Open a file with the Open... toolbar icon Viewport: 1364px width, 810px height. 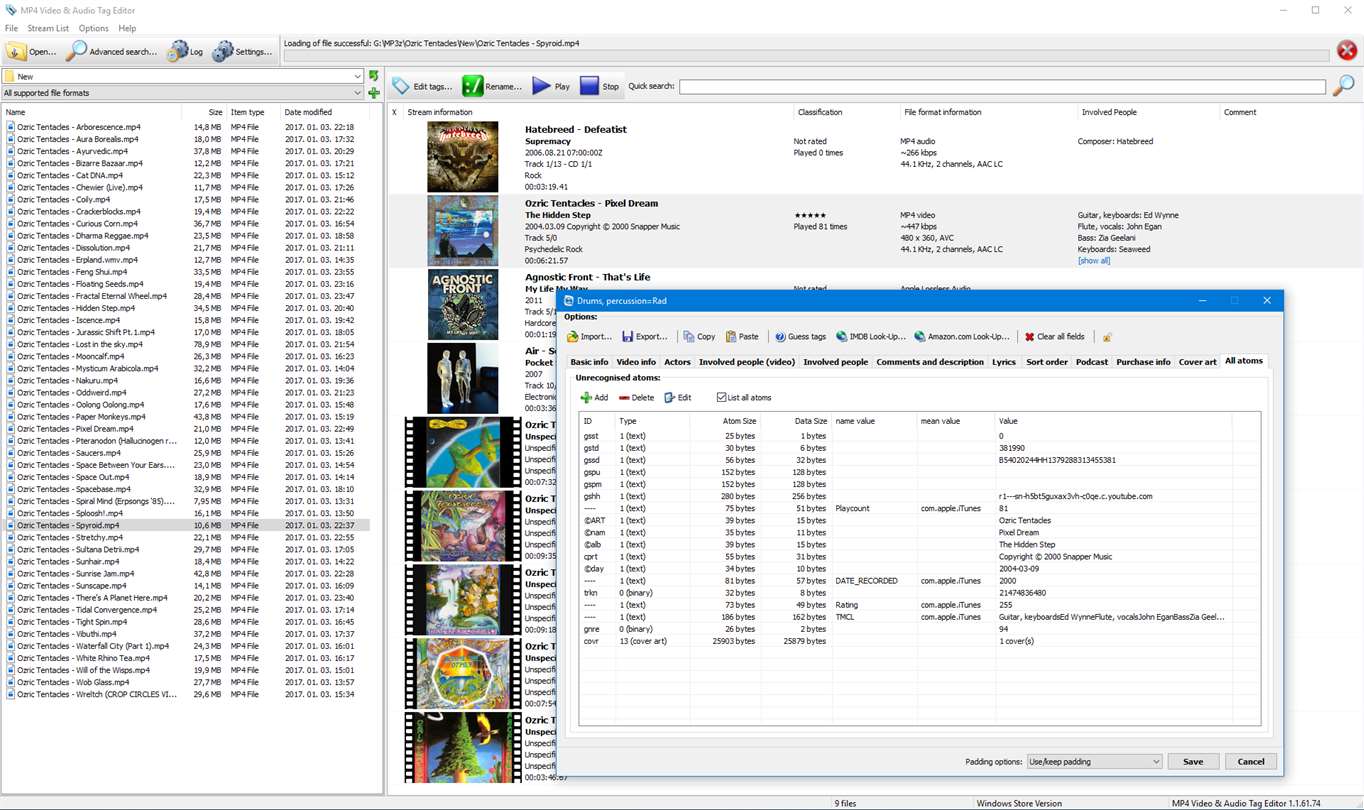[x=31, y=51]
